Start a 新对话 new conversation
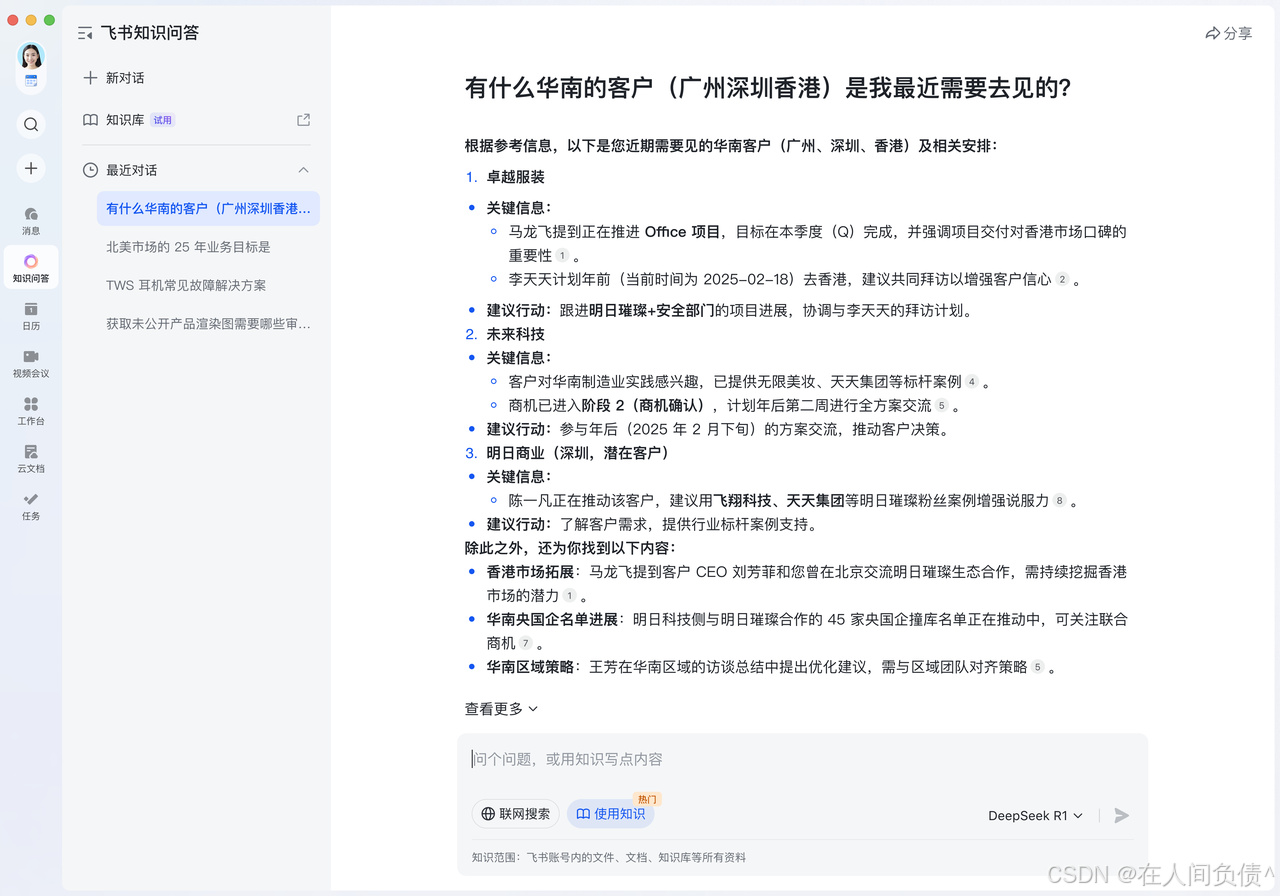Viewport: 1280px width, 896px height. 114,78
